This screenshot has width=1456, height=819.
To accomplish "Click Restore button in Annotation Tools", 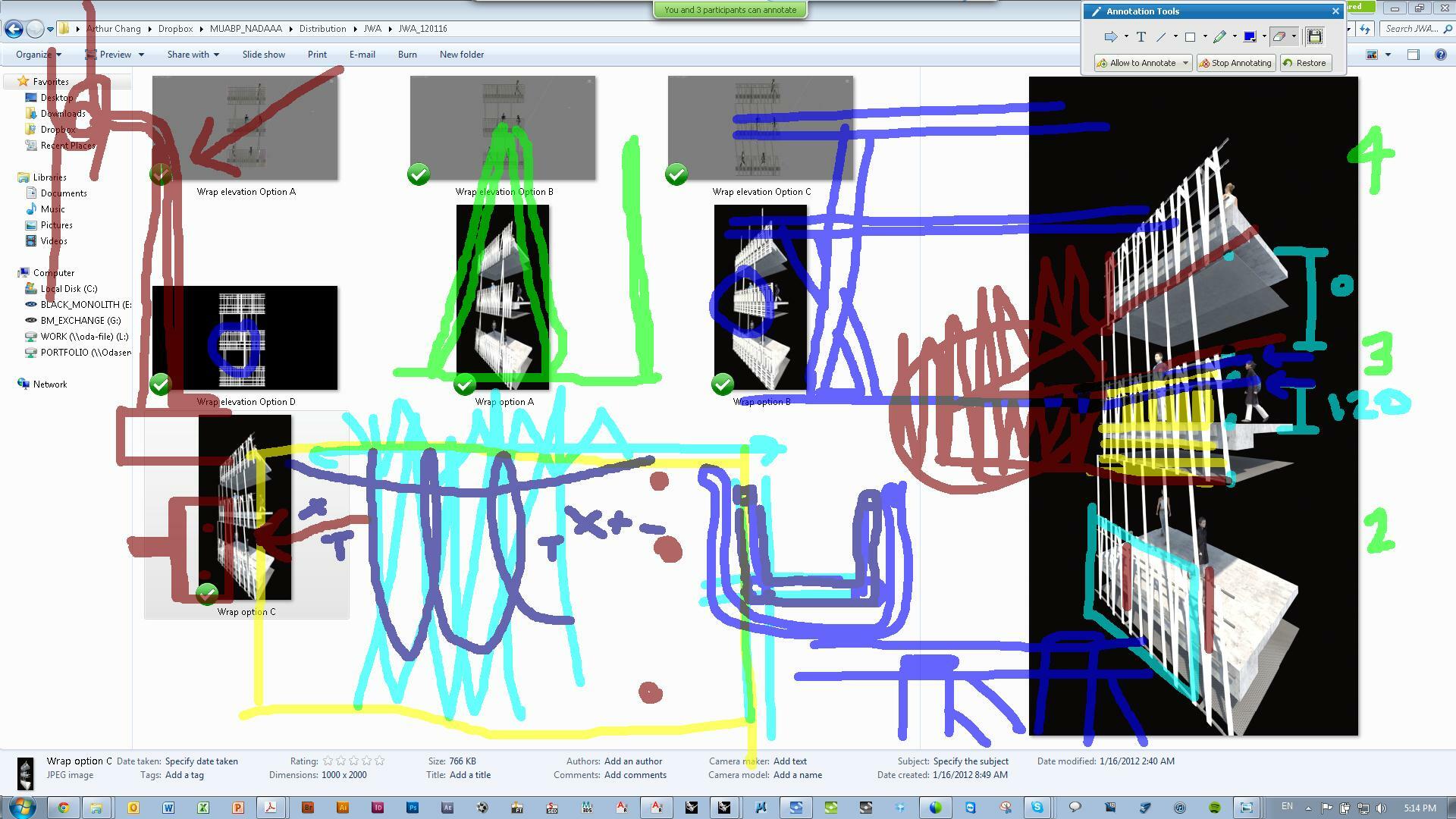I will (x=1304, y=63).
